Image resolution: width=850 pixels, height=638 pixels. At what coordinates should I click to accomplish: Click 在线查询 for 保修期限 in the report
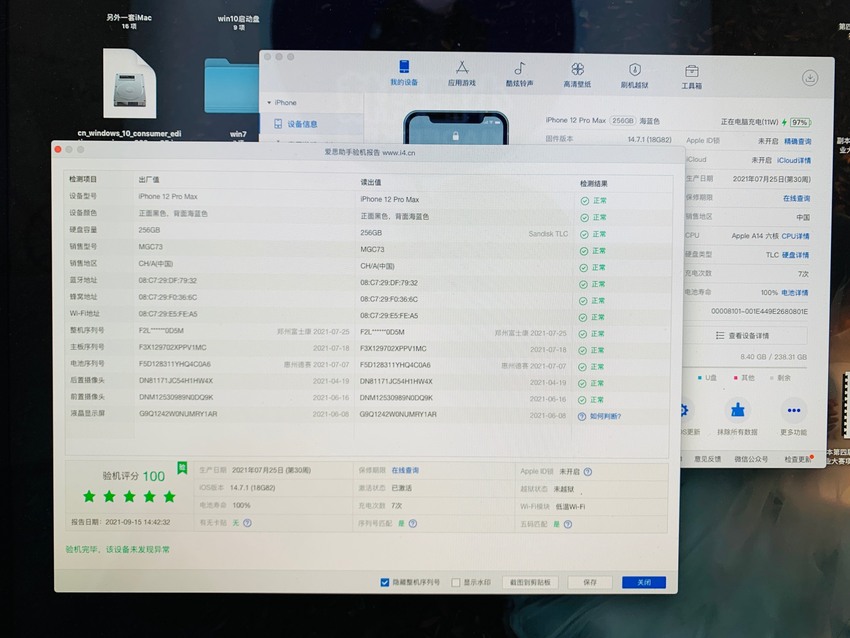405,471
